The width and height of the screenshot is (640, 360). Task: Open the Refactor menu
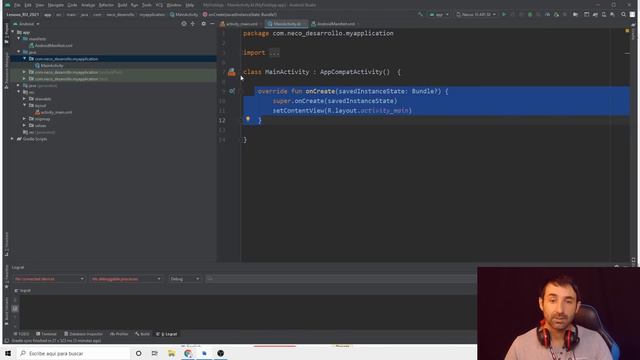click(x=106, y=5)
